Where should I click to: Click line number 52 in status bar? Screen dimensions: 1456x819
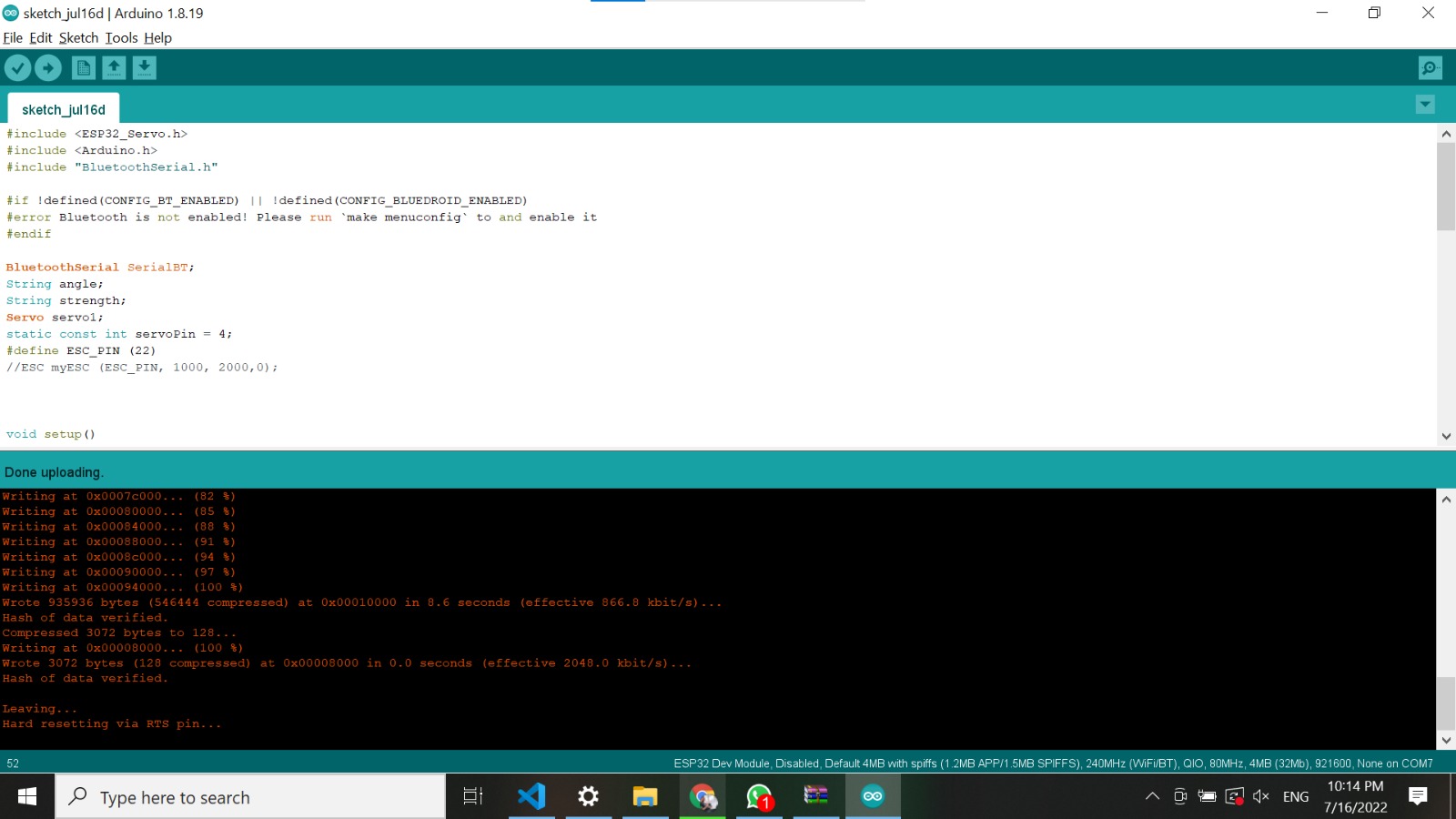13,763
